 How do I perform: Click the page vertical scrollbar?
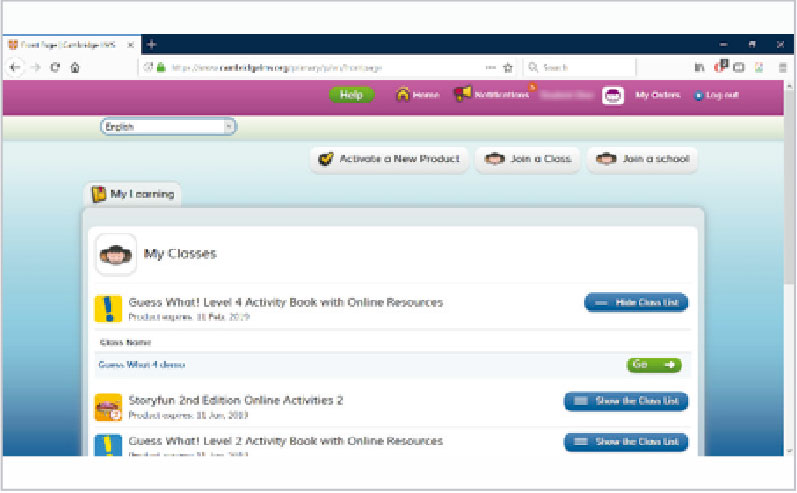point(789,188)
